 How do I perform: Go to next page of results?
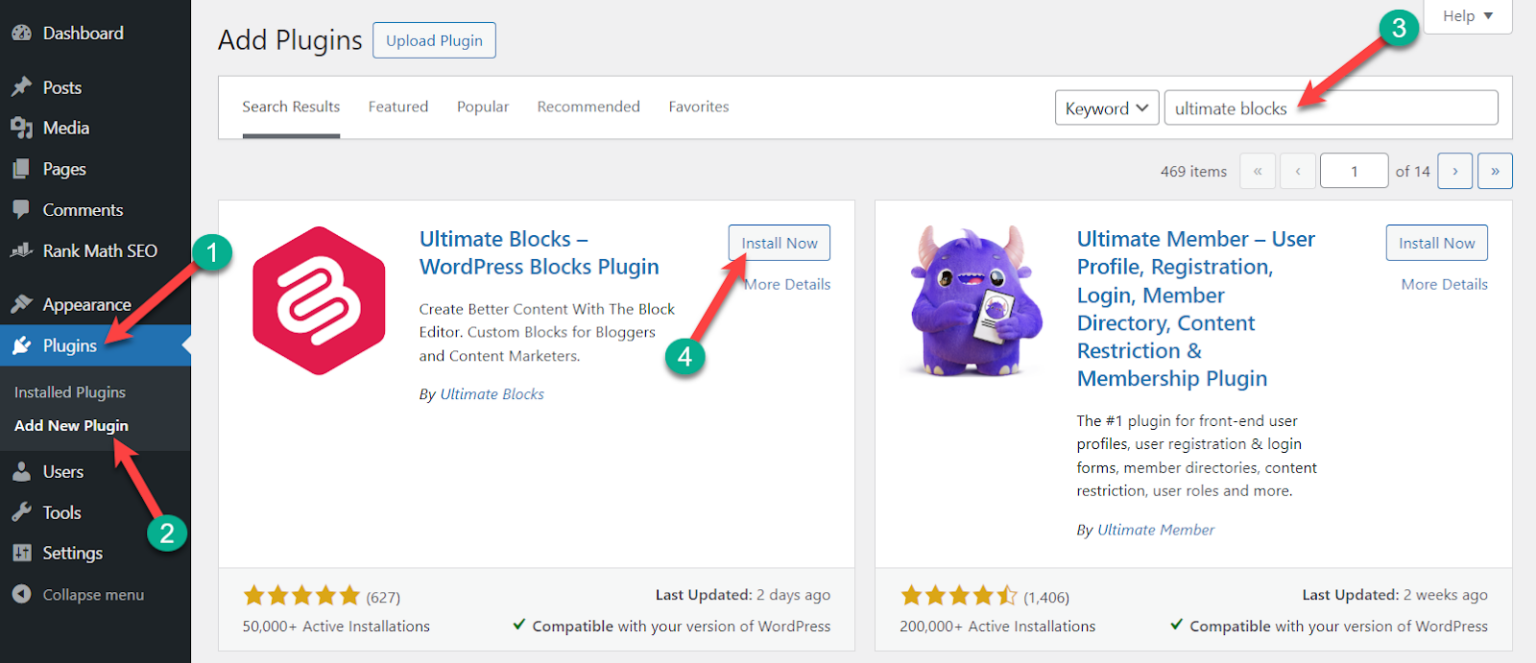coord(1455,171)
